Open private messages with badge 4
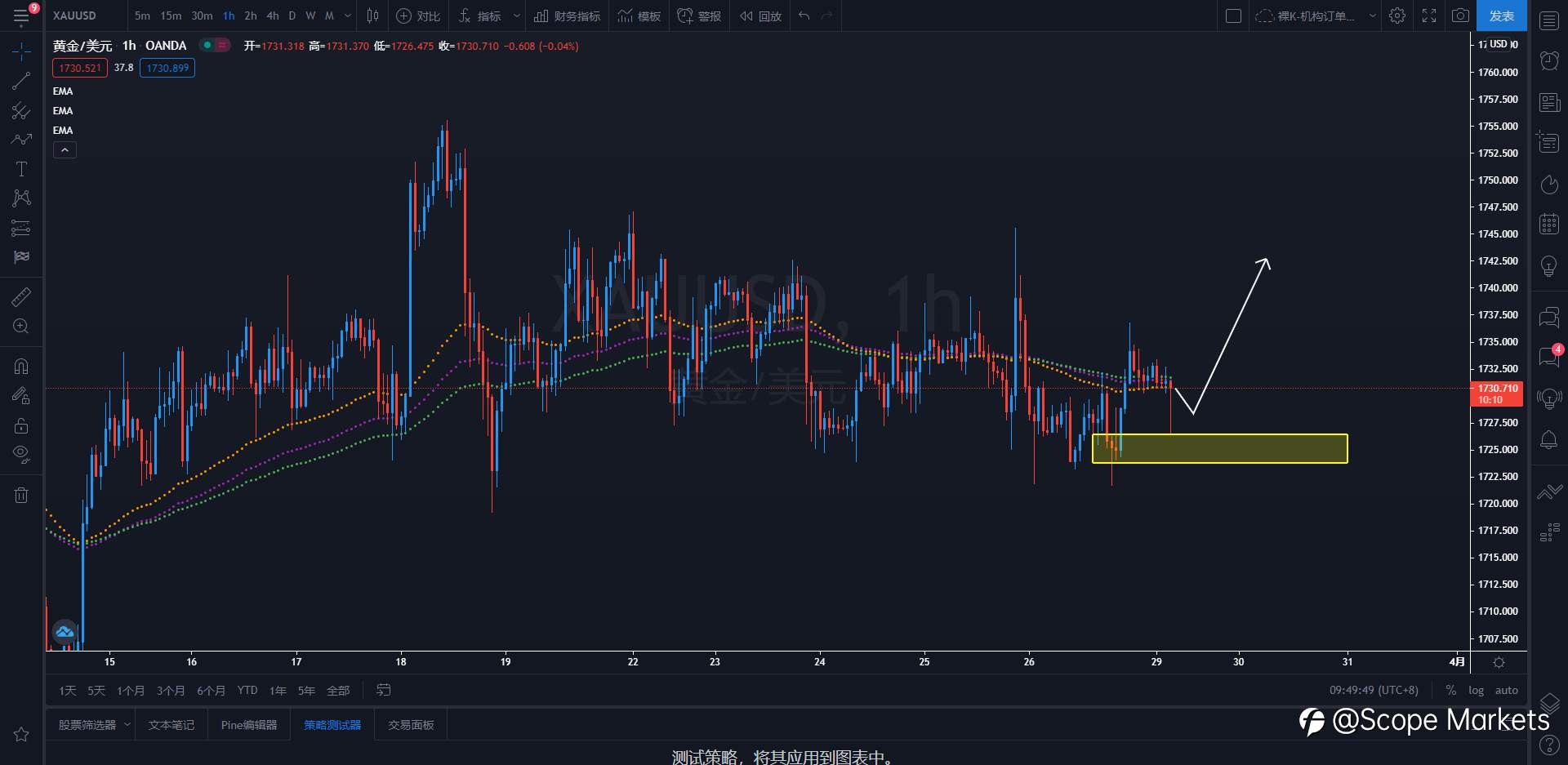Viewport: 1568px width, 765px height. 1549,356
